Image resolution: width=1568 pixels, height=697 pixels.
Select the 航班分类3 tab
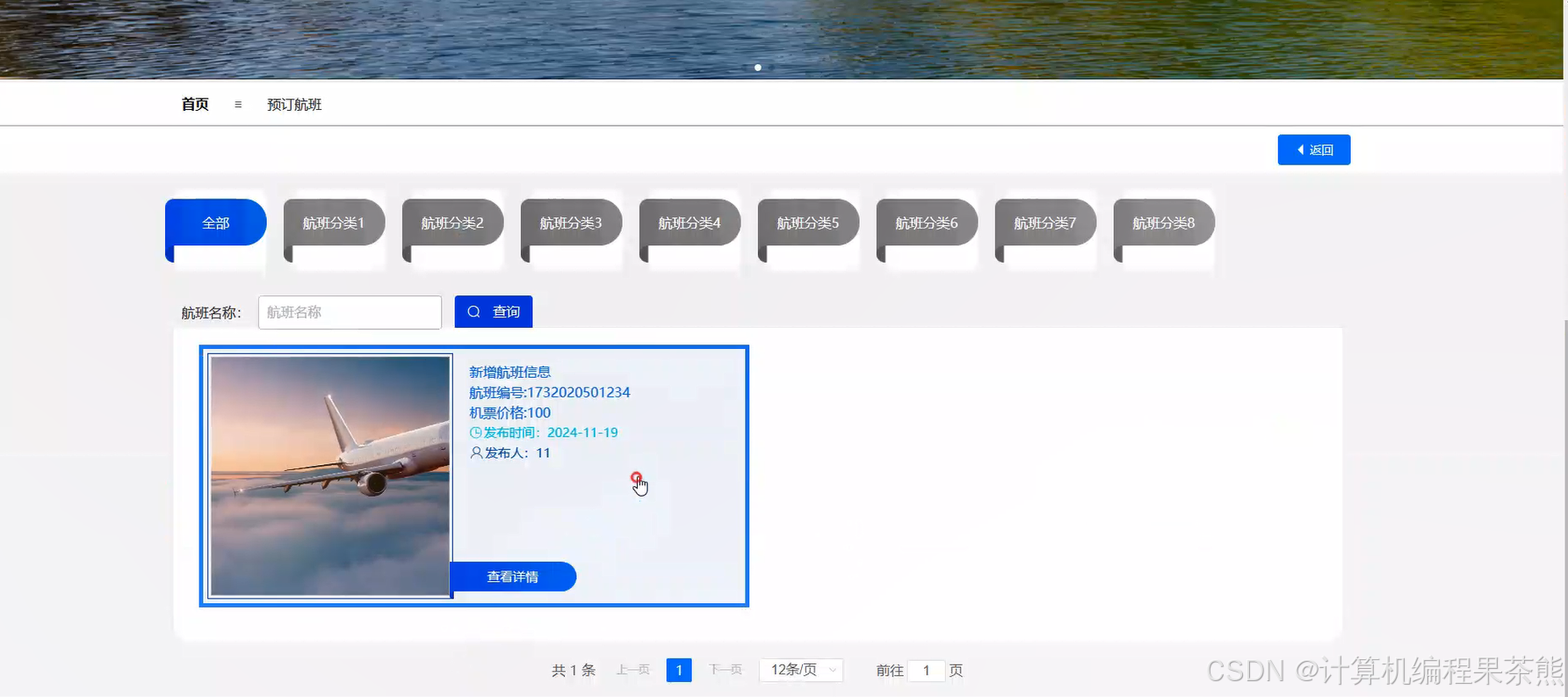tap(571, 223)
